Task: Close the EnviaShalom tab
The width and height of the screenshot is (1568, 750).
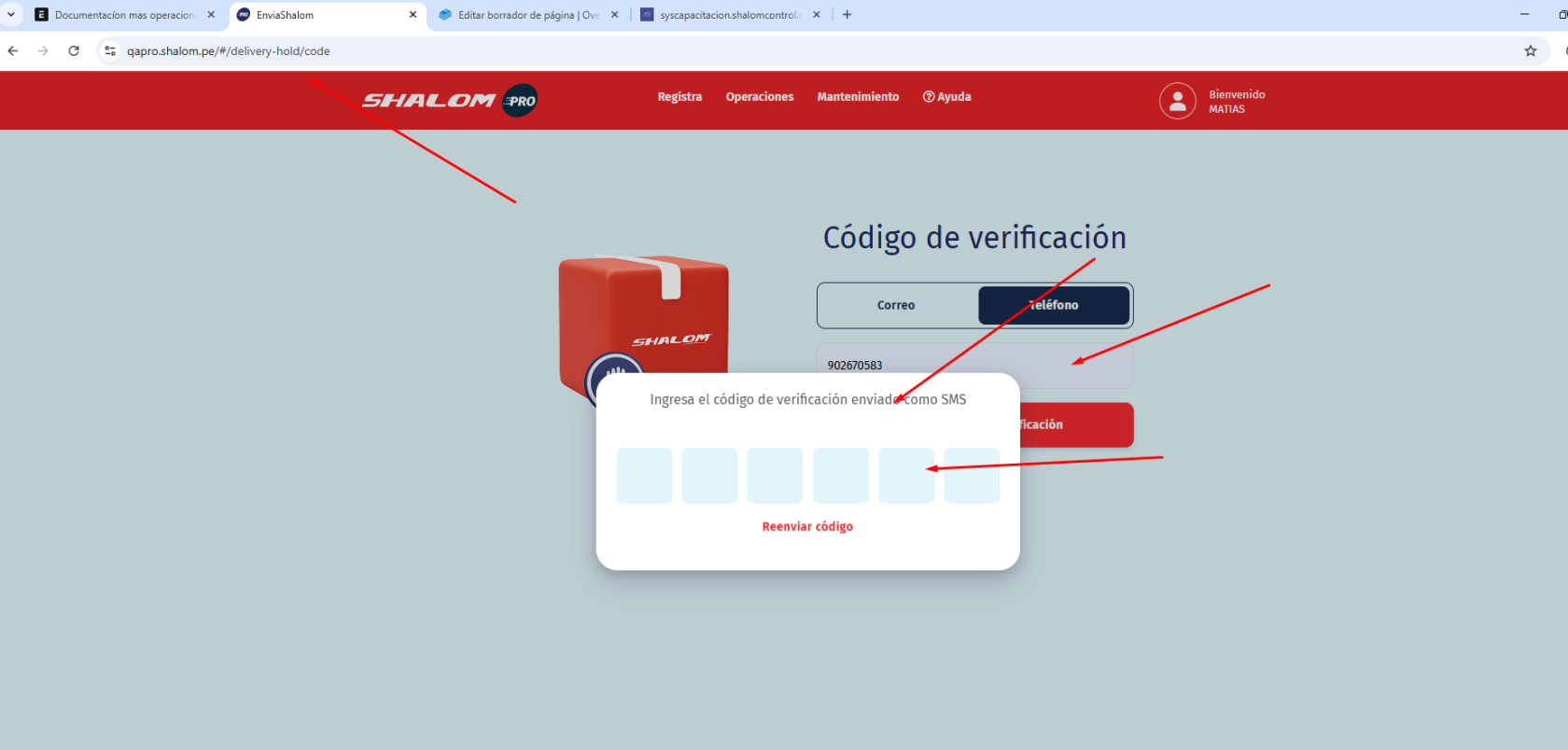Action: [413, 15]
